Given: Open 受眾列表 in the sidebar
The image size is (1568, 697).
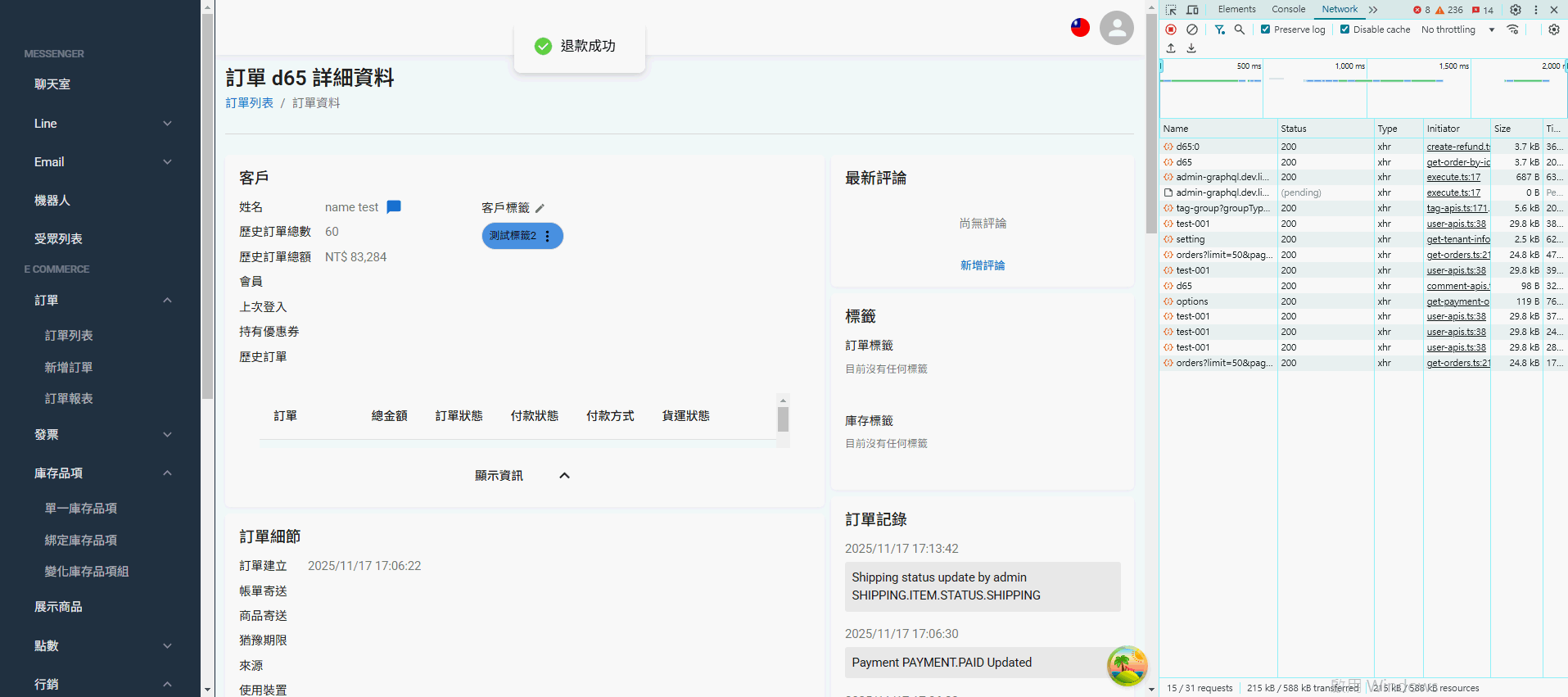Looking at the screenshot, I should [58, 239].
